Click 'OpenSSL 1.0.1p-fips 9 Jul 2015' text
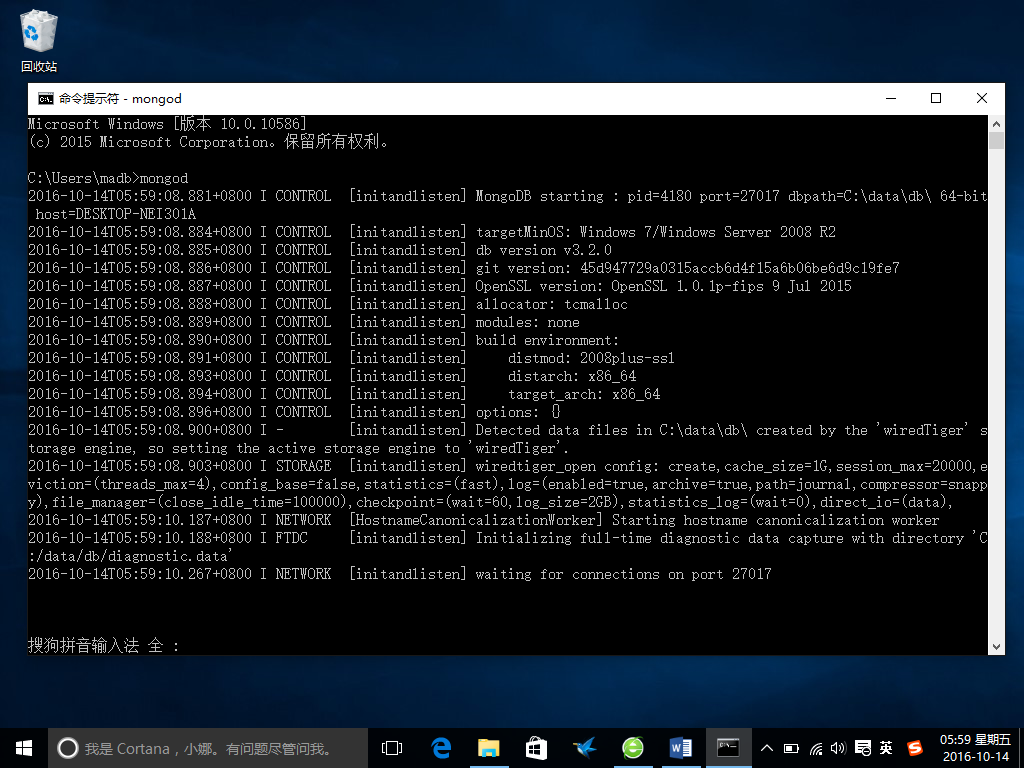Image resolution: width=1024 pixels, height=768 pixels. pyautogui.click(x=731, y=286)
